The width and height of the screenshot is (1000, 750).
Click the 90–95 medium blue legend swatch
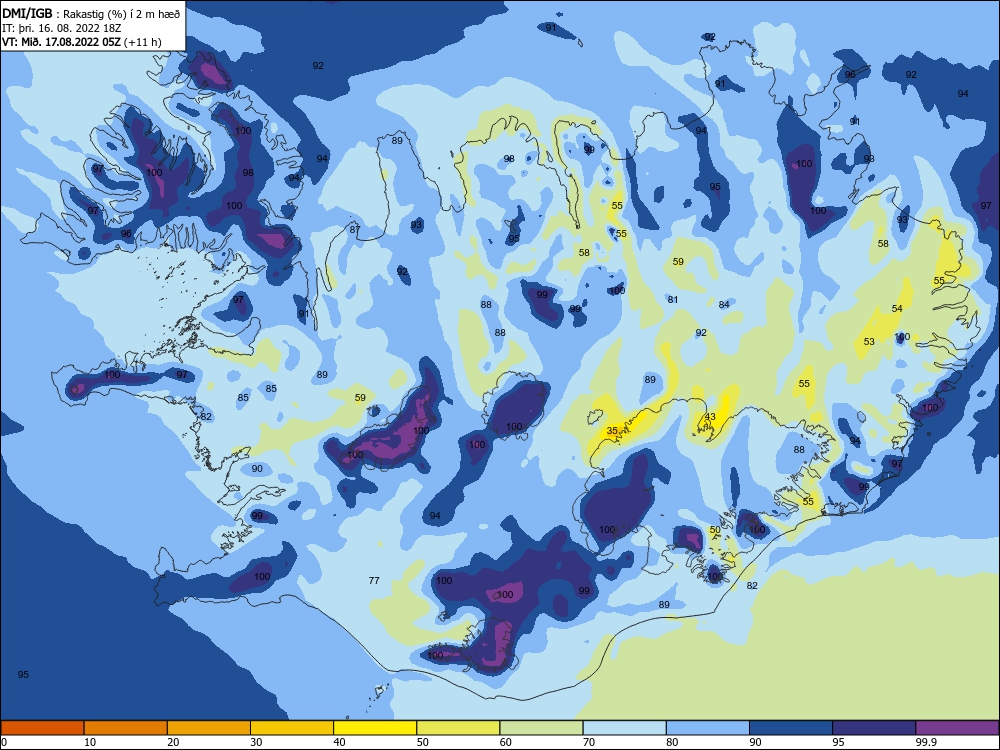point(791,728)
